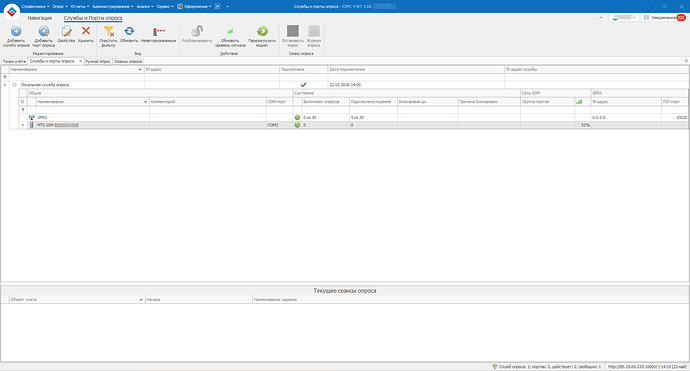Sort top grid by Наименование header
The height and width of the screenshot is (371, 690).
pyautogui.click(x=77, y=70)
